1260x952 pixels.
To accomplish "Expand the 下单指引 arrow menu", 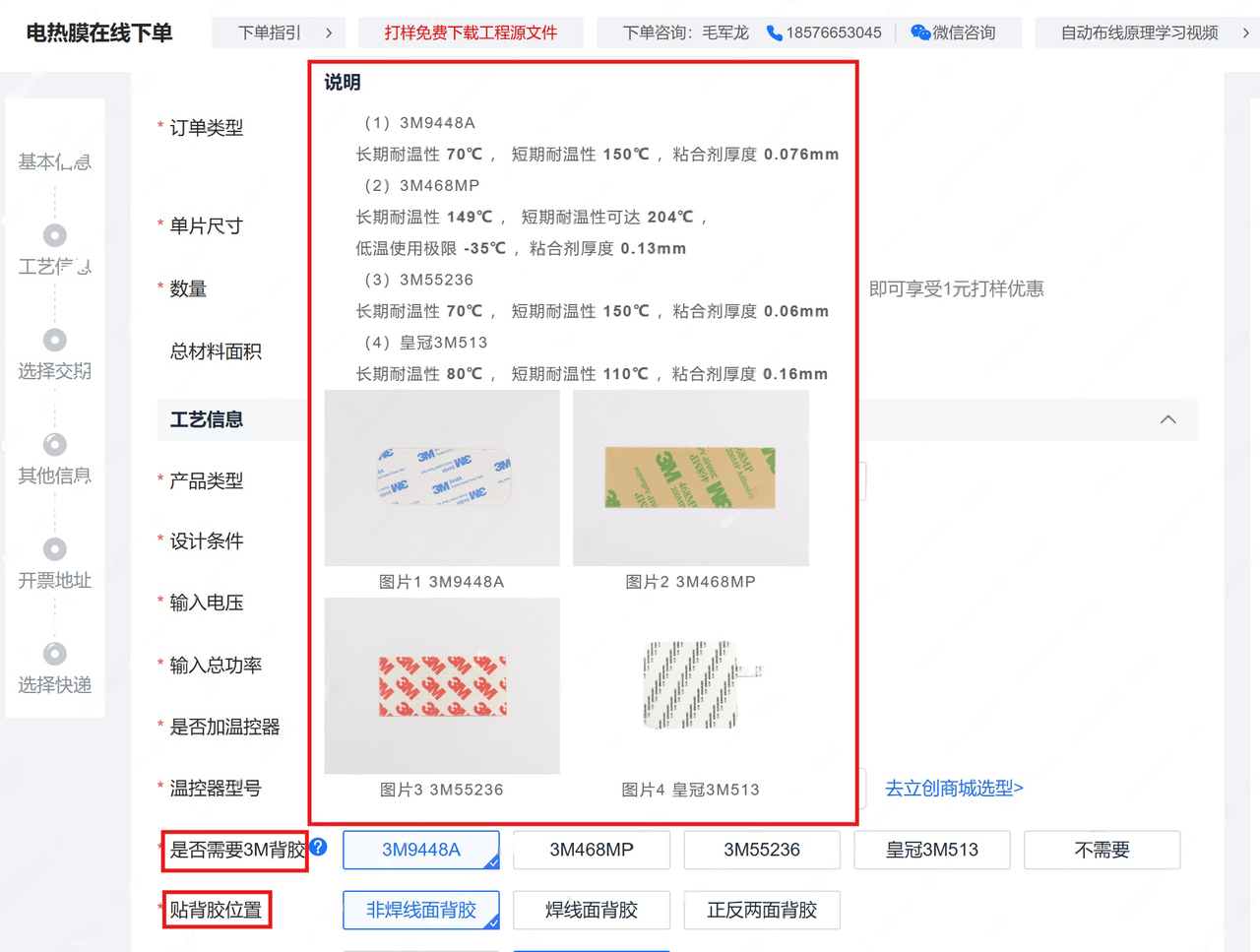I will [329, 33].
